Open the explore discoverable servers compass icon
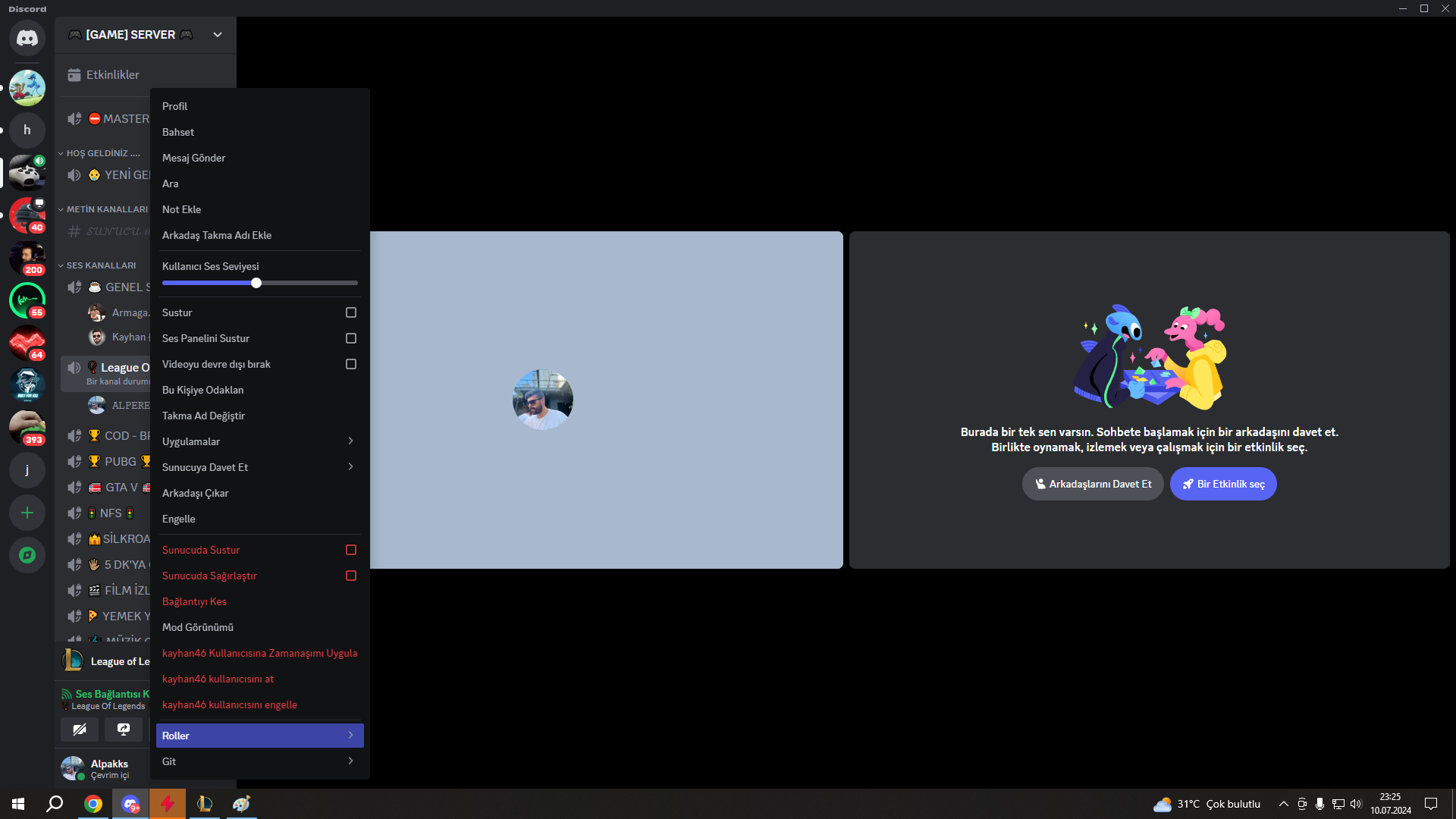 tap(27, 556)
